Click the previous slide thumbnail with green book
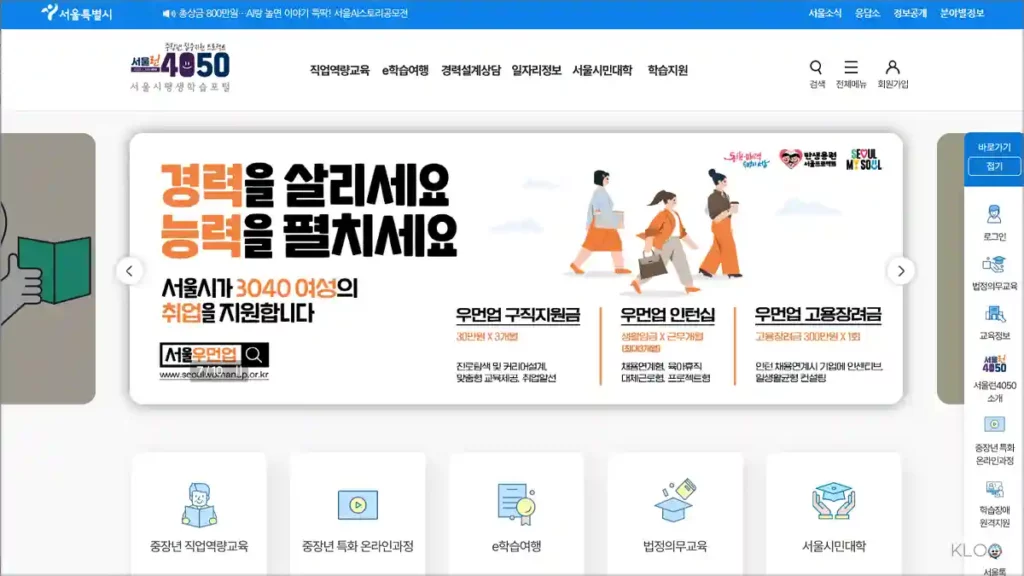 [x=48, y=268]
